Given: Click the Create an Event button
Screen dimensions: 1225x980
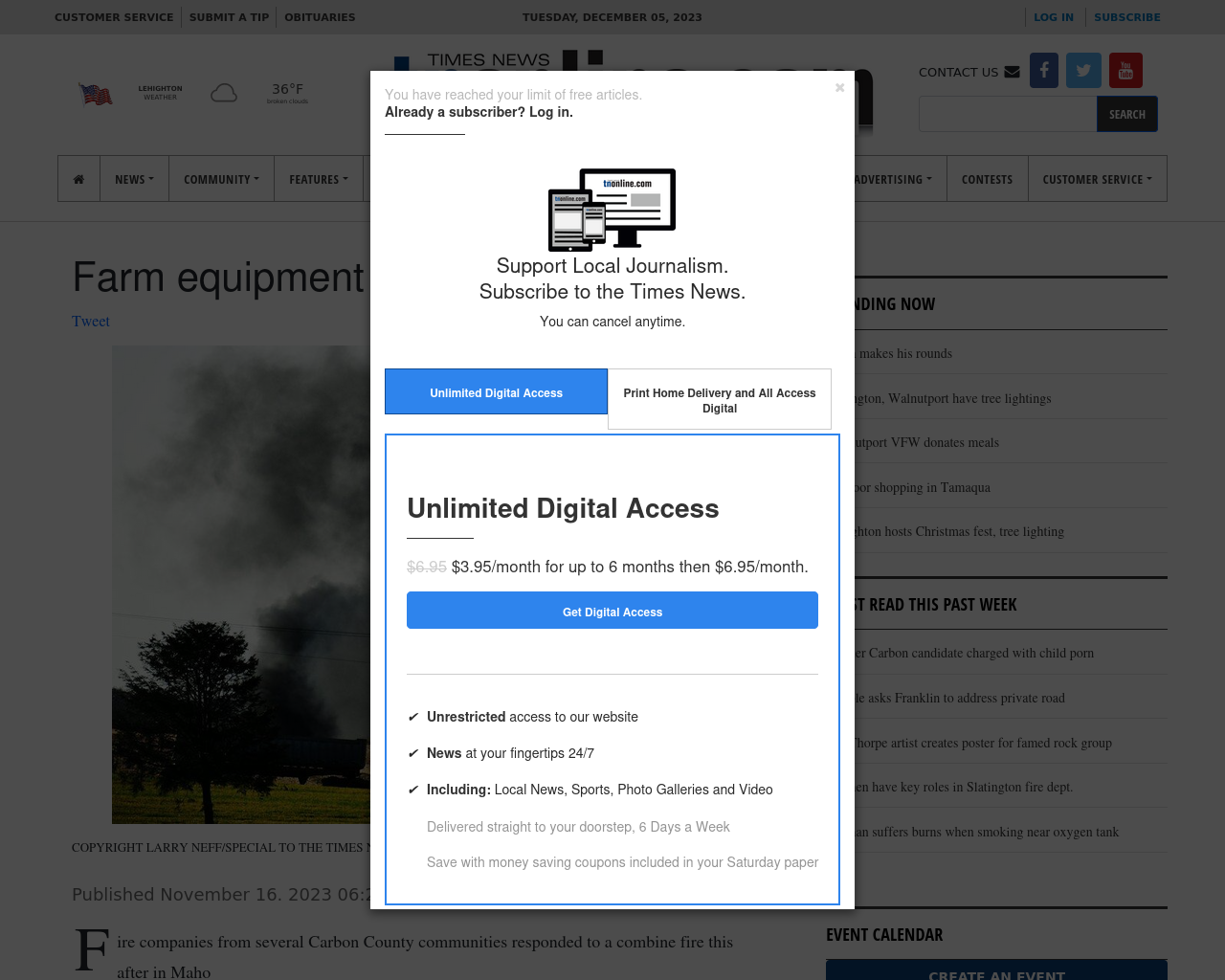Looking at the screenshot, I should (x=996, y=969).
